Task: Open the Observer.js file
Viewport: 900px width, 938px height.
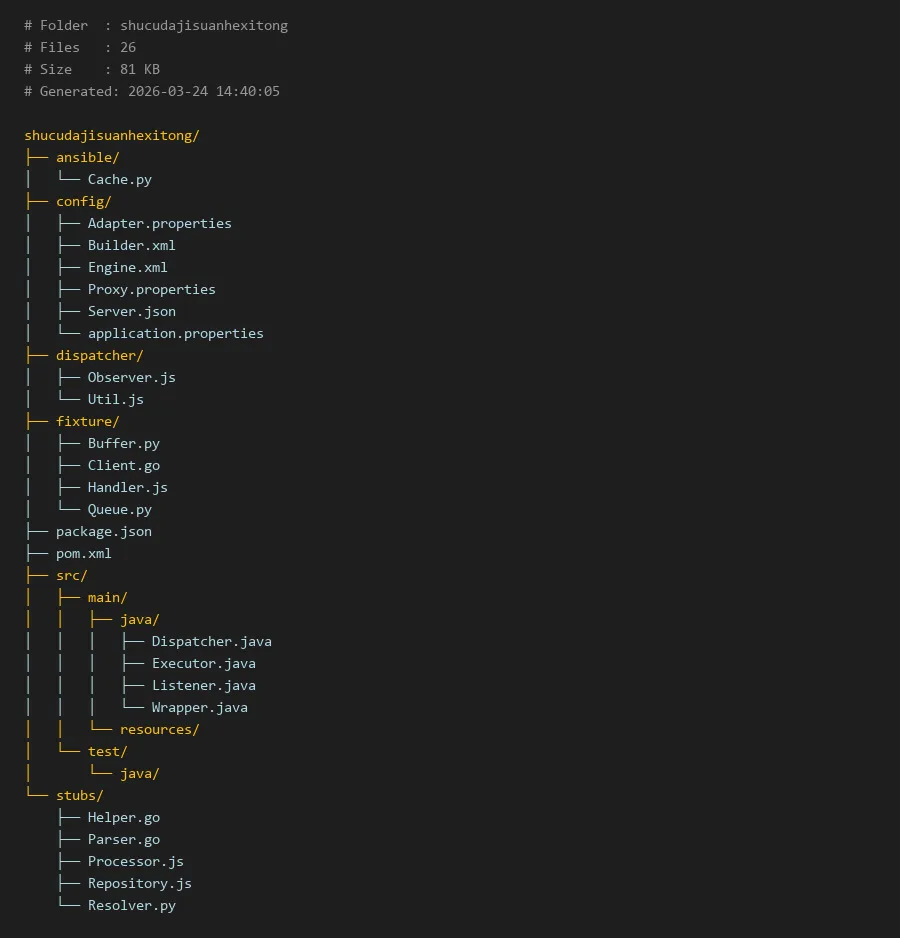Action: (x=131, y=377)
